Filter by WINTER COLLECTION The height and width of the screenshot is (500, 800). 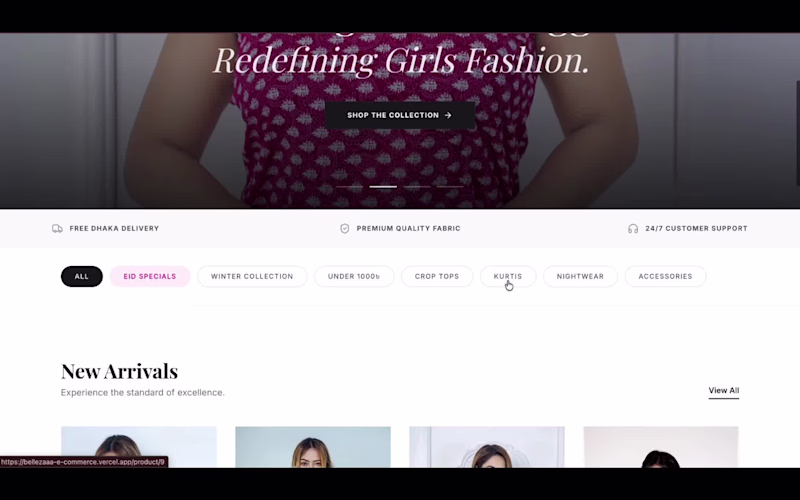tap(252, 277)
